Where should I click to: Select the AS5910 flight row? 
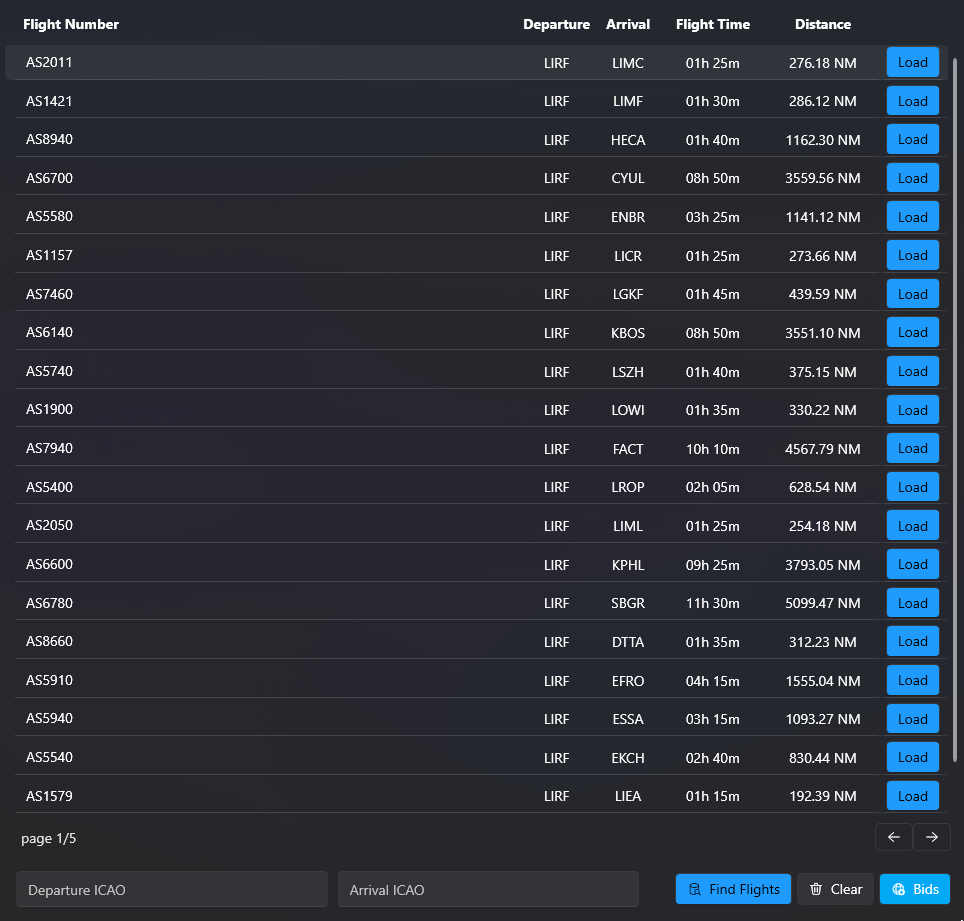(300, 680)
